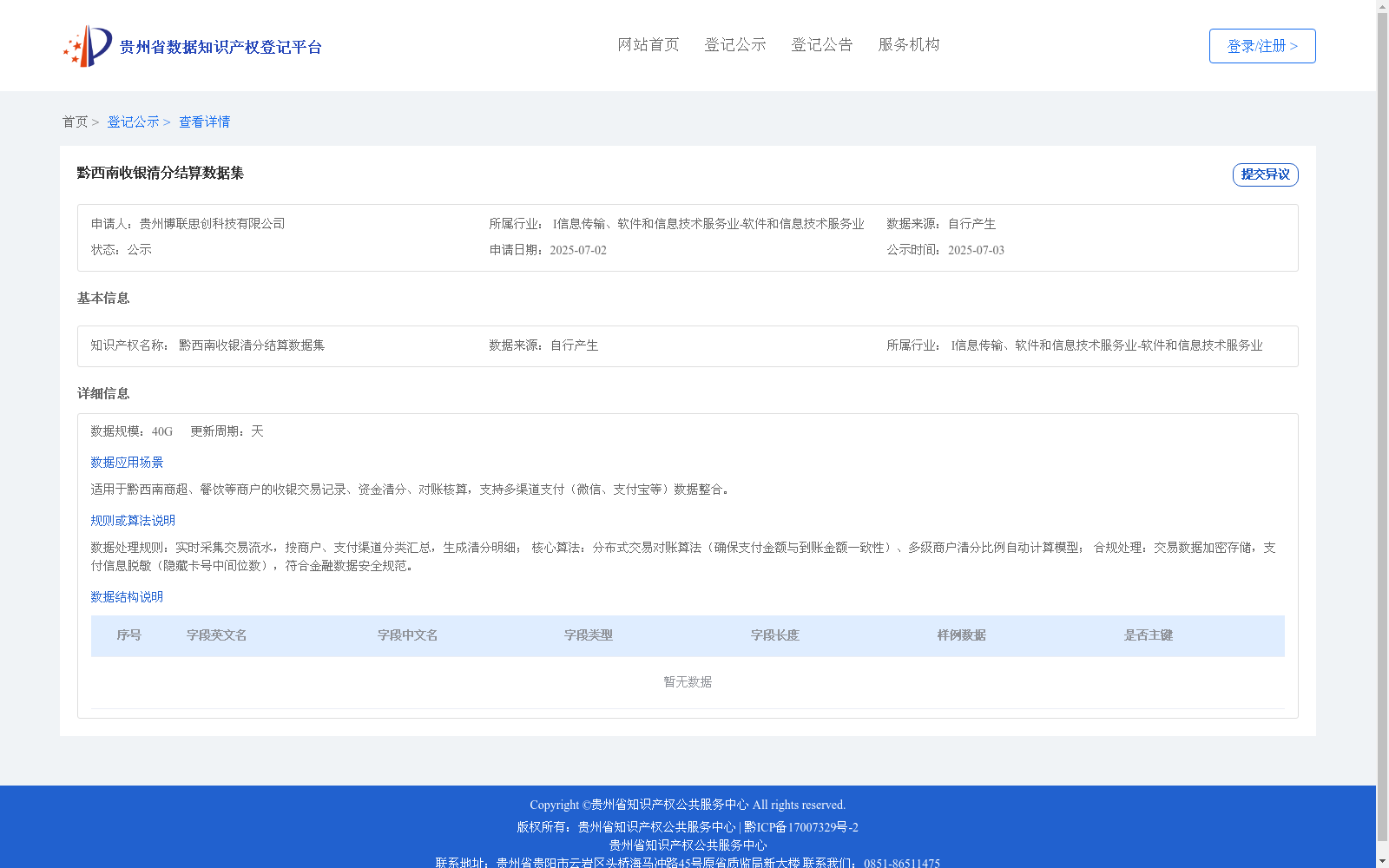Click the 提交异议 button
The image size is (1389, 868).
pos(1265,174)
